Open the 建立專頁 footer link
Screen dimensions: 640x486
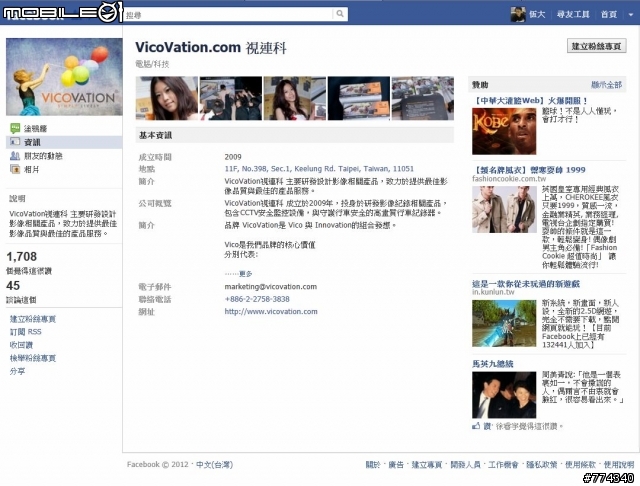point(427,464)
